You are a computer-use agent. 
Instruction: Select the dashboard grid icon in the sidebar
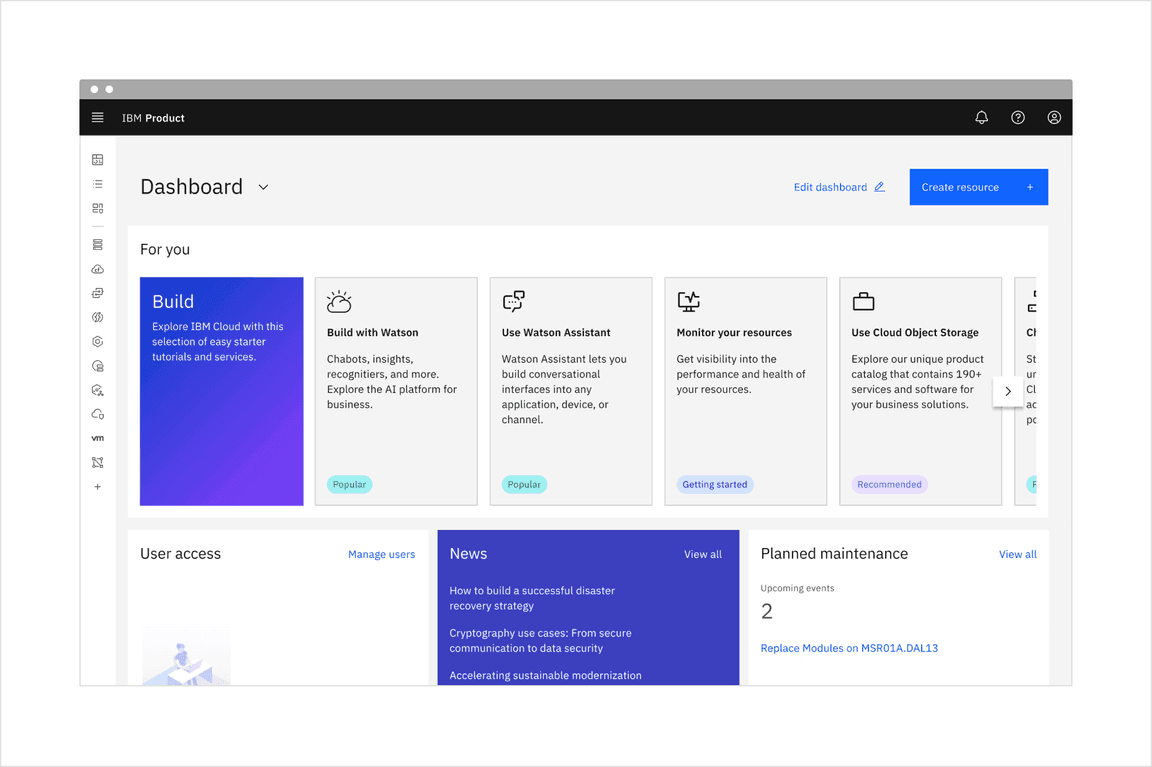(x=97, y=159)
